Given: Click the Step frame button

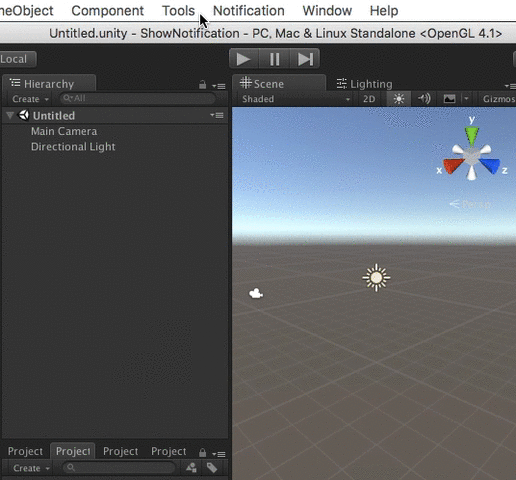Looking at the screenshot, I should pyautogui.click(x=305, y=59).
